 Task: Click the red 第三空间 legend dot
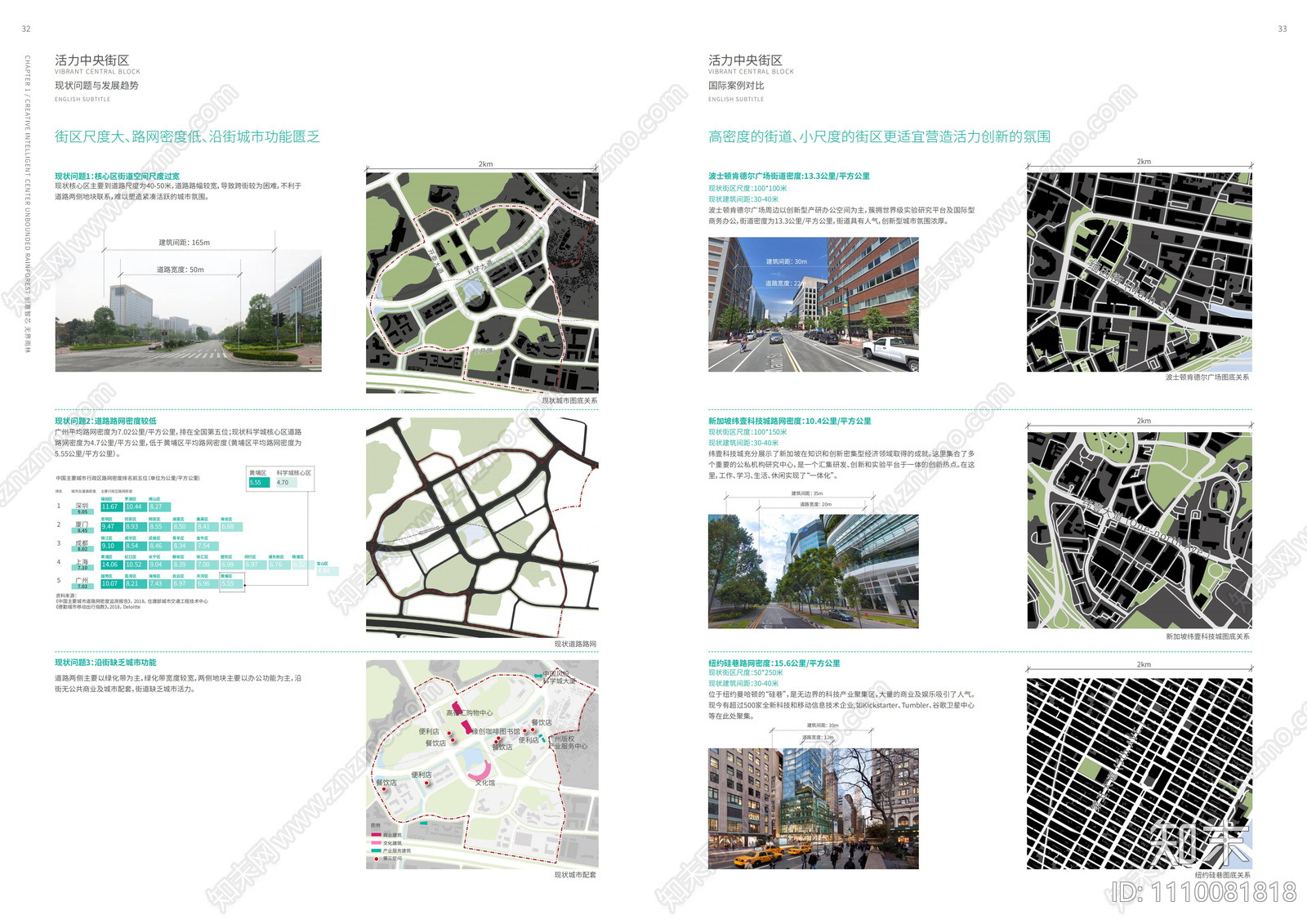pyautogui.click(x=376, y=859)
